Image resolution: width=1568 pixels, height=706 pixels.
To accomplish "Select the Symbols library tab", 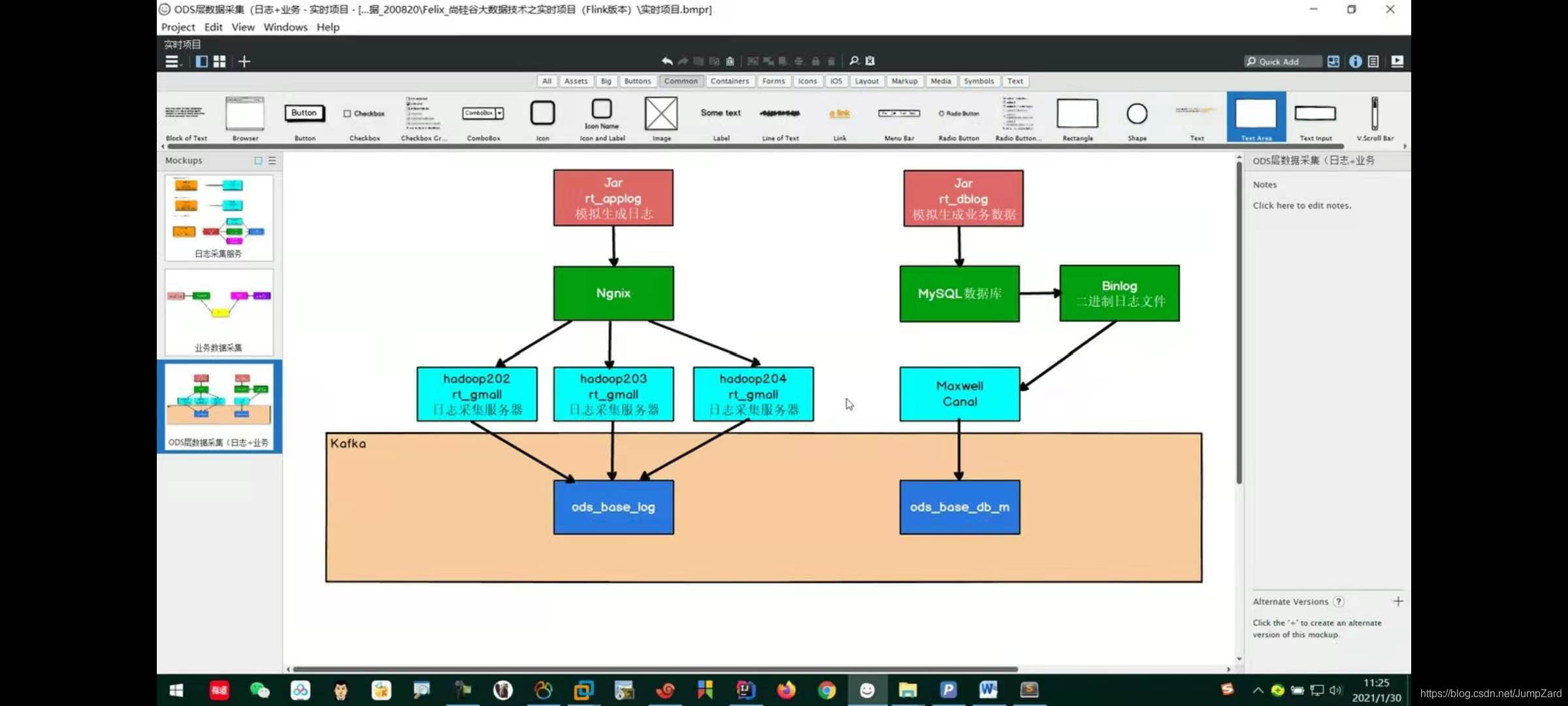I will (x=979, y=81).
